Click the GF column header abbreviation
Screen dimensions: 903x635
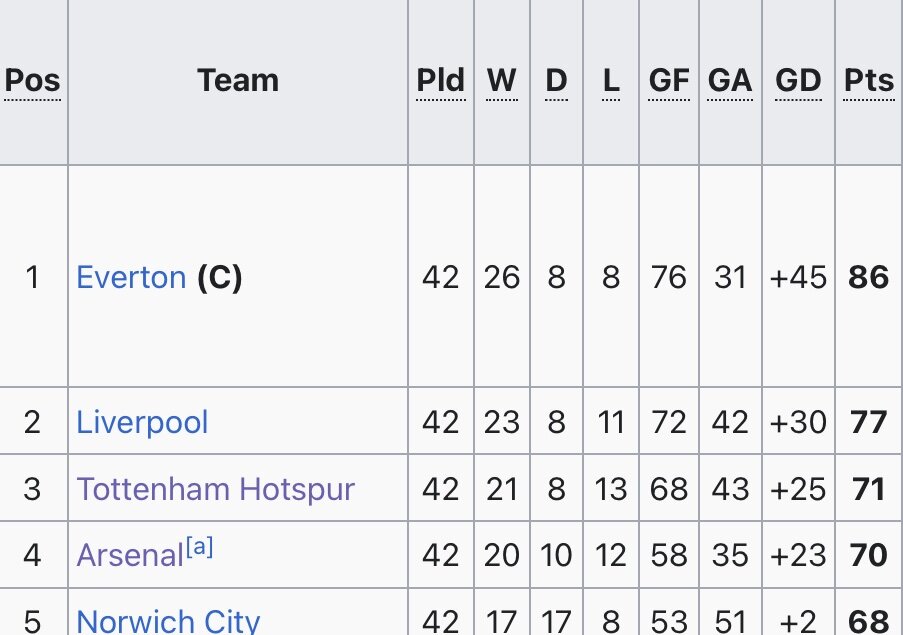[x=669, y=80]
